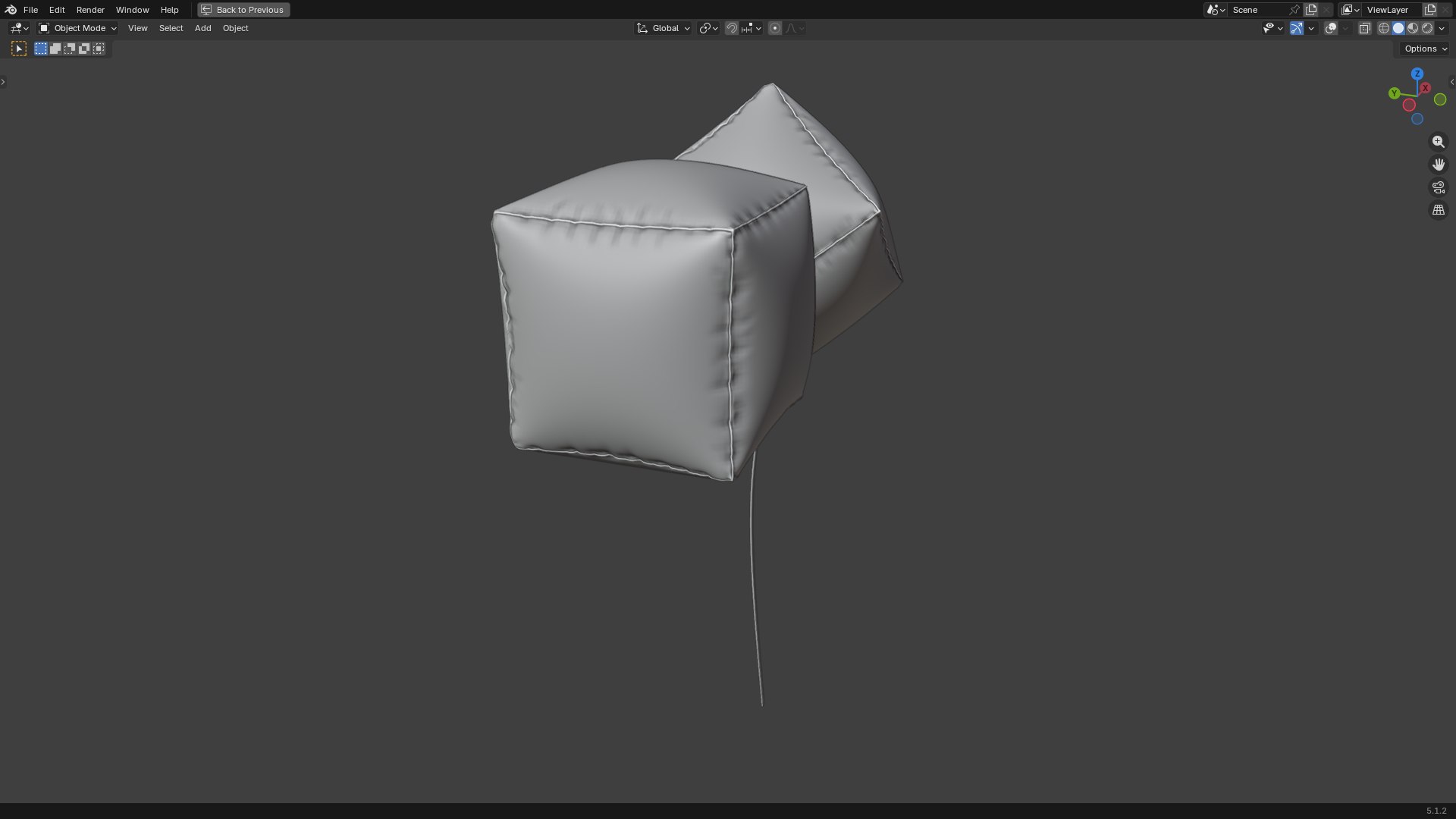Image resolution: width=1456 pixels, height=819 pixels.
Task: Switch to Rendered viewport shading
Action: [x=1427, y=28]
